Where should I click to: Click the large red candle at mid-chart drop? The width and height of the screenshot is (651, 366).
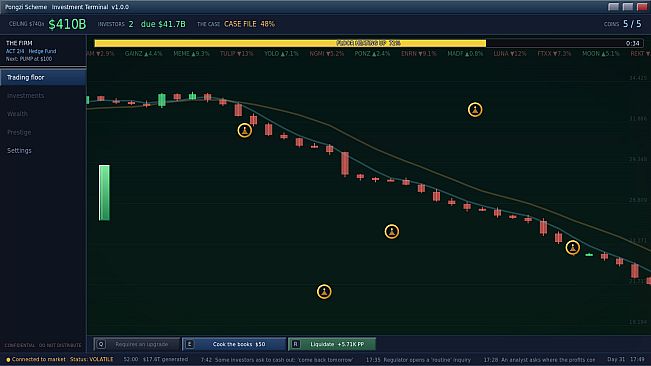pyautogui.click(x=345, y=163)
